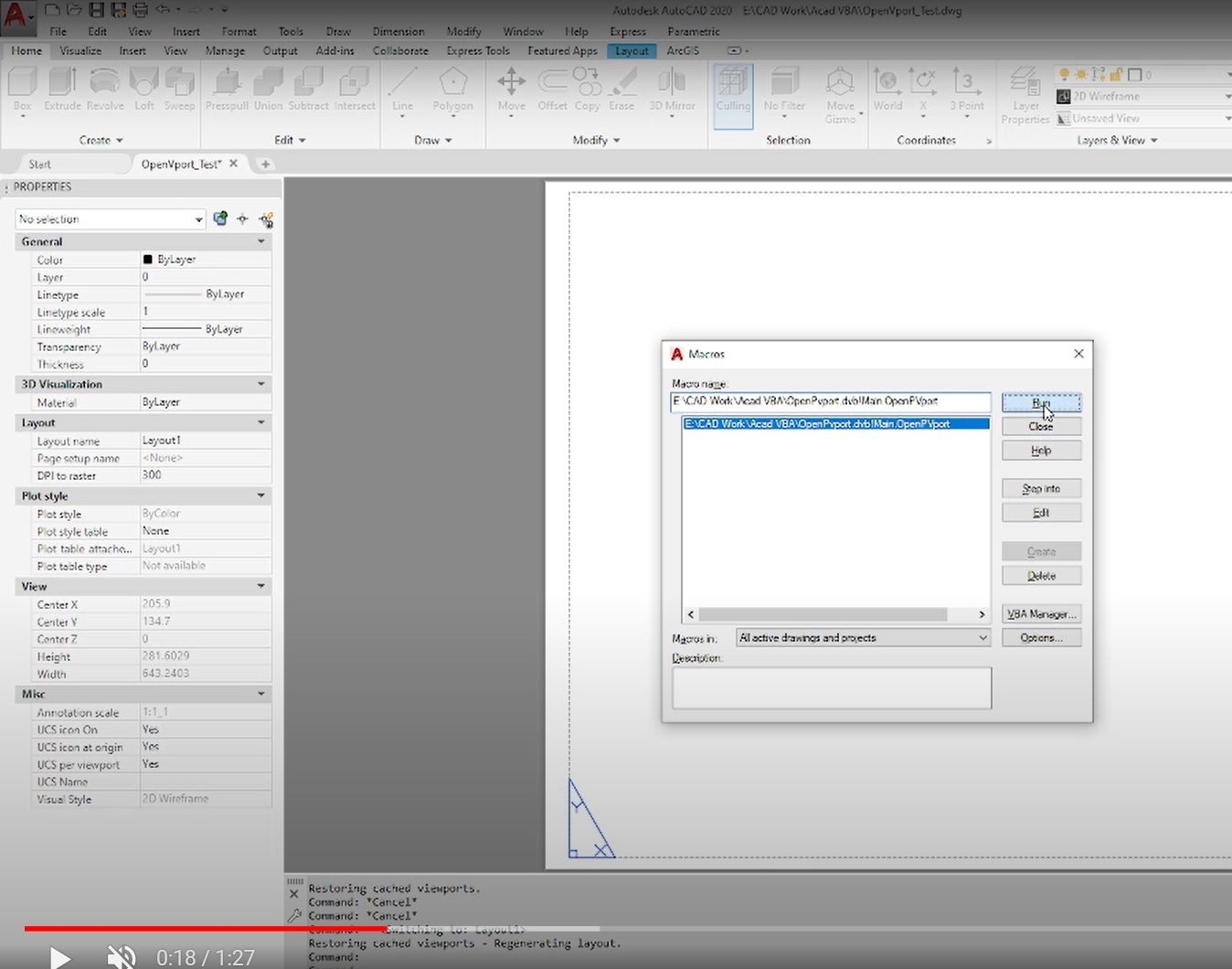The width and height of the screenshot is (1232, 969).
Task: Run the OpenPVport macro
Action: (1041, 402)
